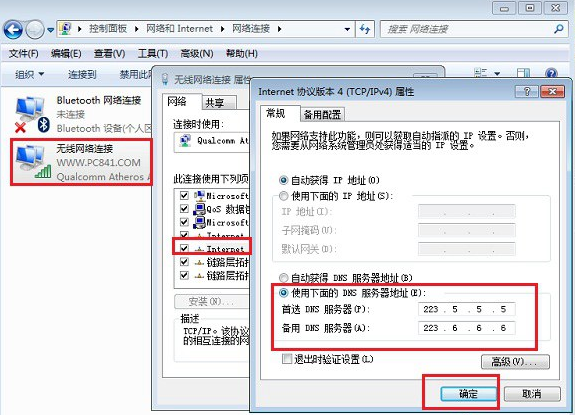Image resolution: width=575 pixels, height=415 pixels.
Task: Click 控制面板 in the address breadcrumb
Action: point(108,29)
